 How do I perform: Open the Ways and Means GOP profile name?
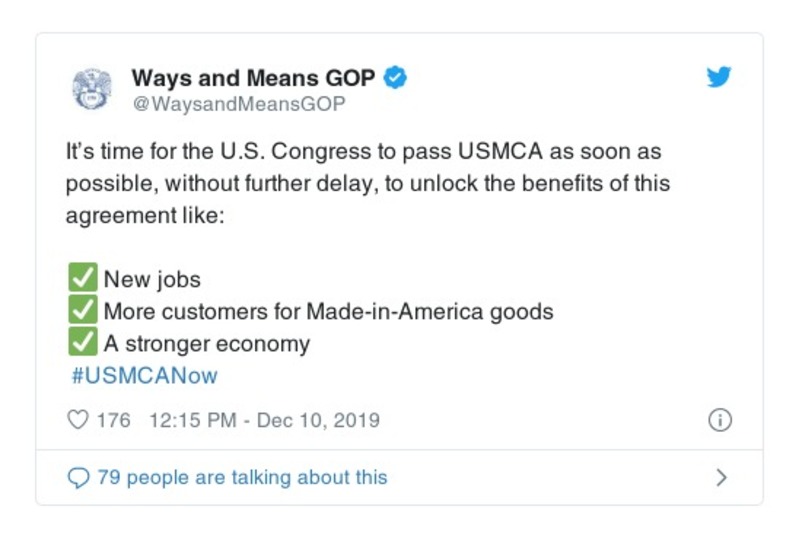click(x=255, y=78)
